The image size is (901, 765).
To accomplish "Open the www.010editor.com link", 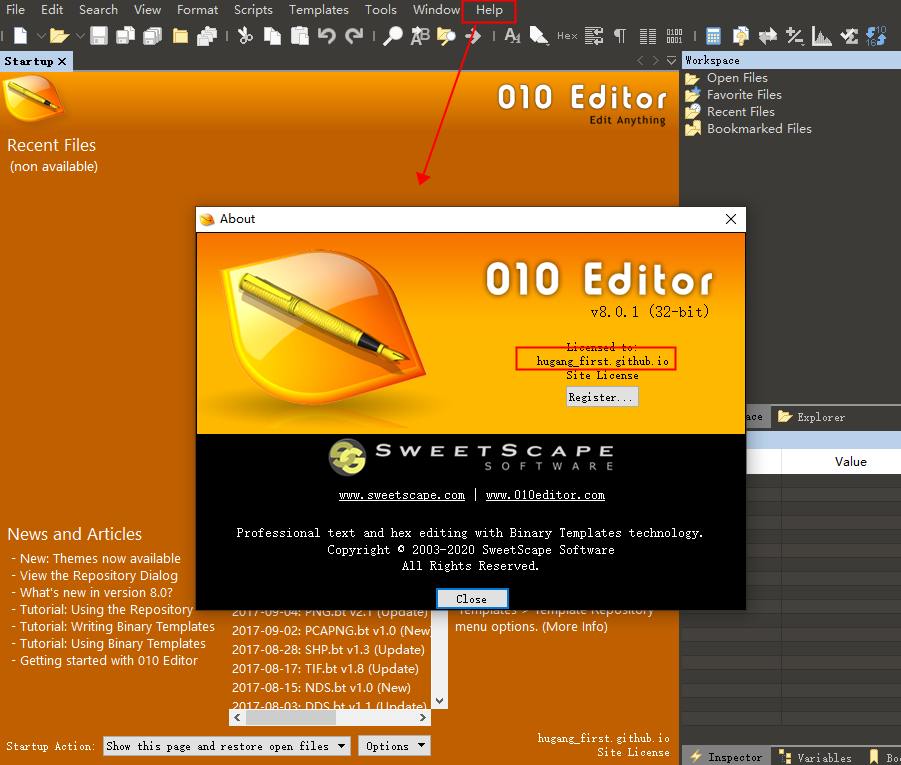I will coord(545,495).
